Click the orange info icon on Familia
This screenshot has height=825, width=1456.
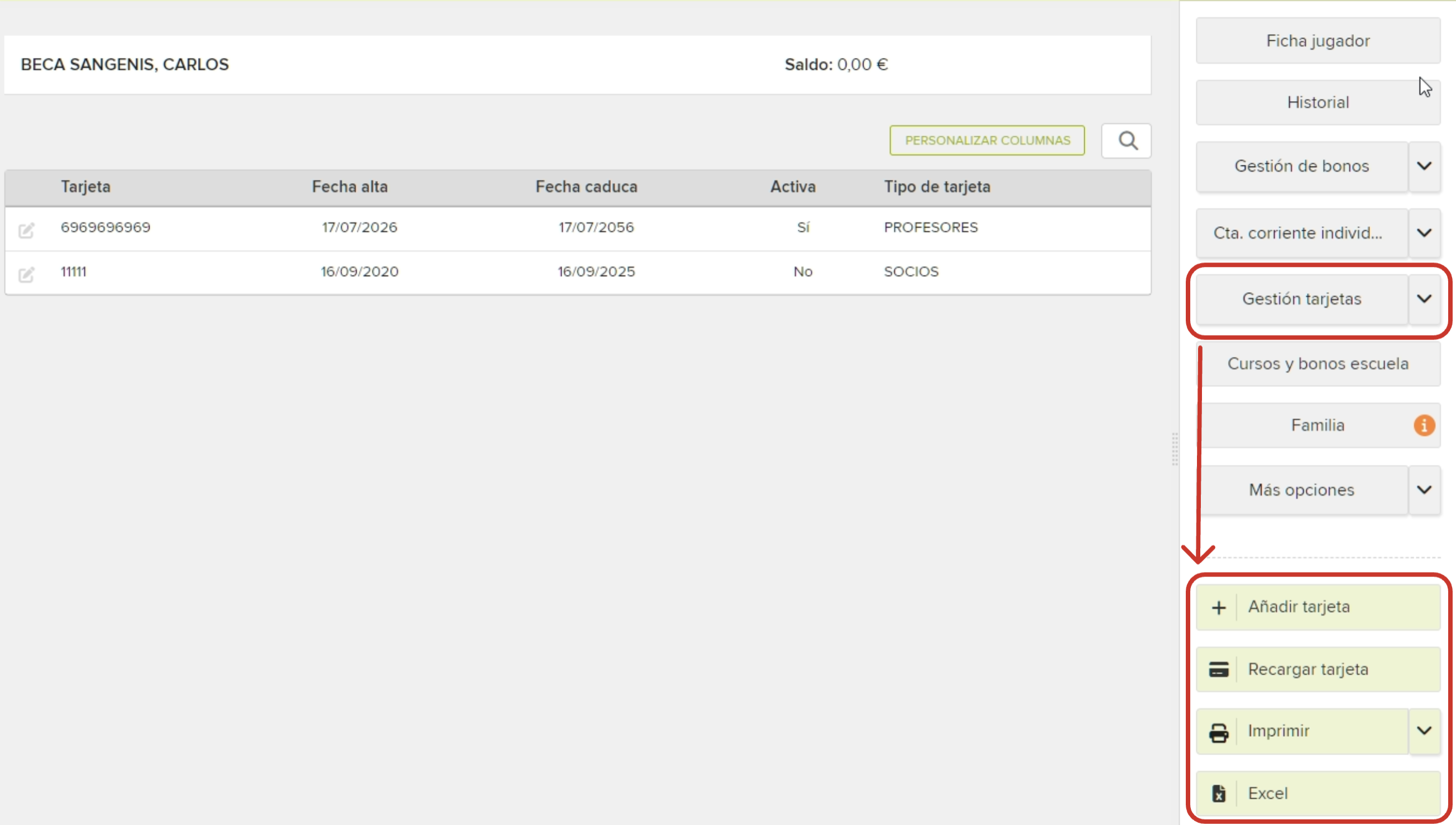point(1425,425)
